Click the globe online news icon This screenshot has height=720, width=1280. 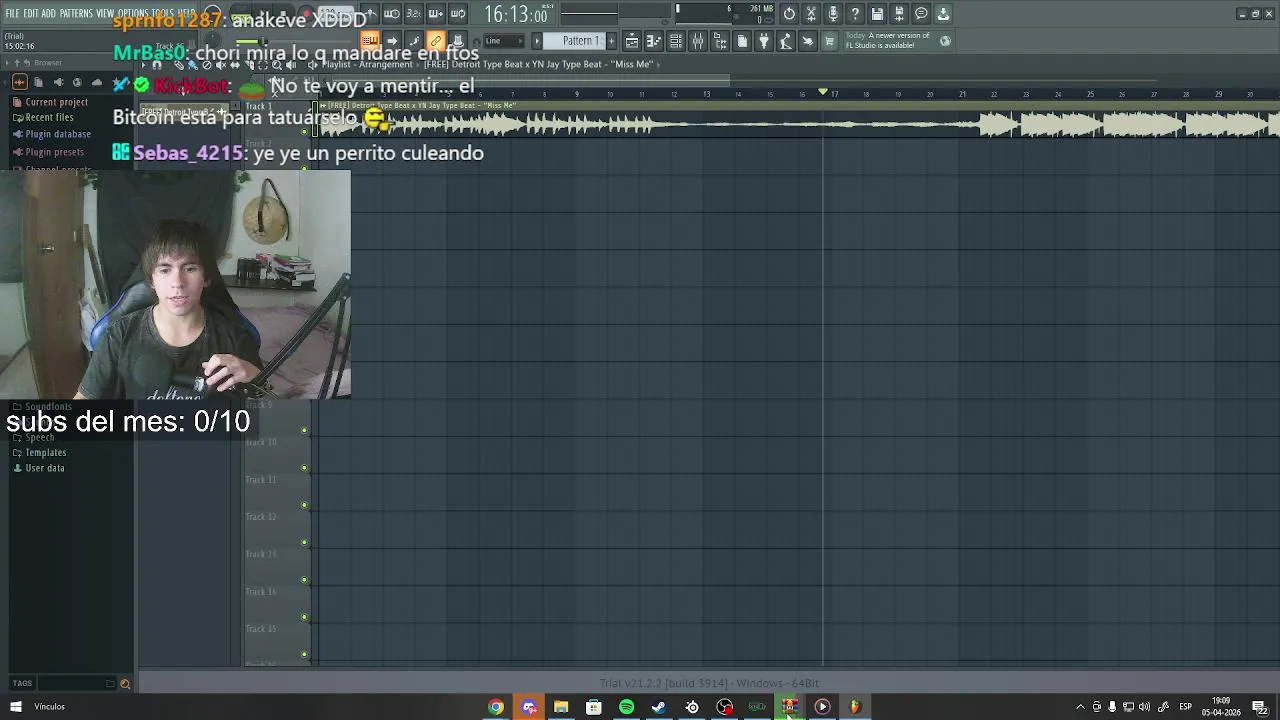pyautogui.click(x=945, y=41)
